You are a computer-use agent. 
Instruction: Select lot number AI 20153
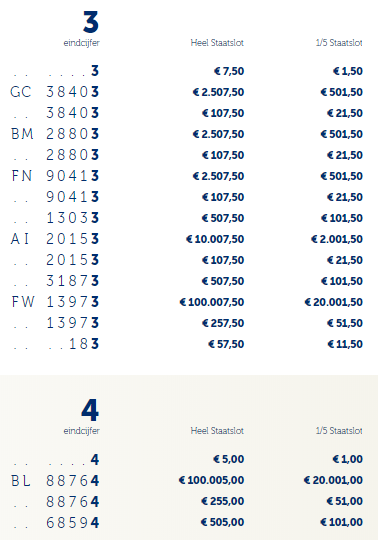(x=55, y=239)
